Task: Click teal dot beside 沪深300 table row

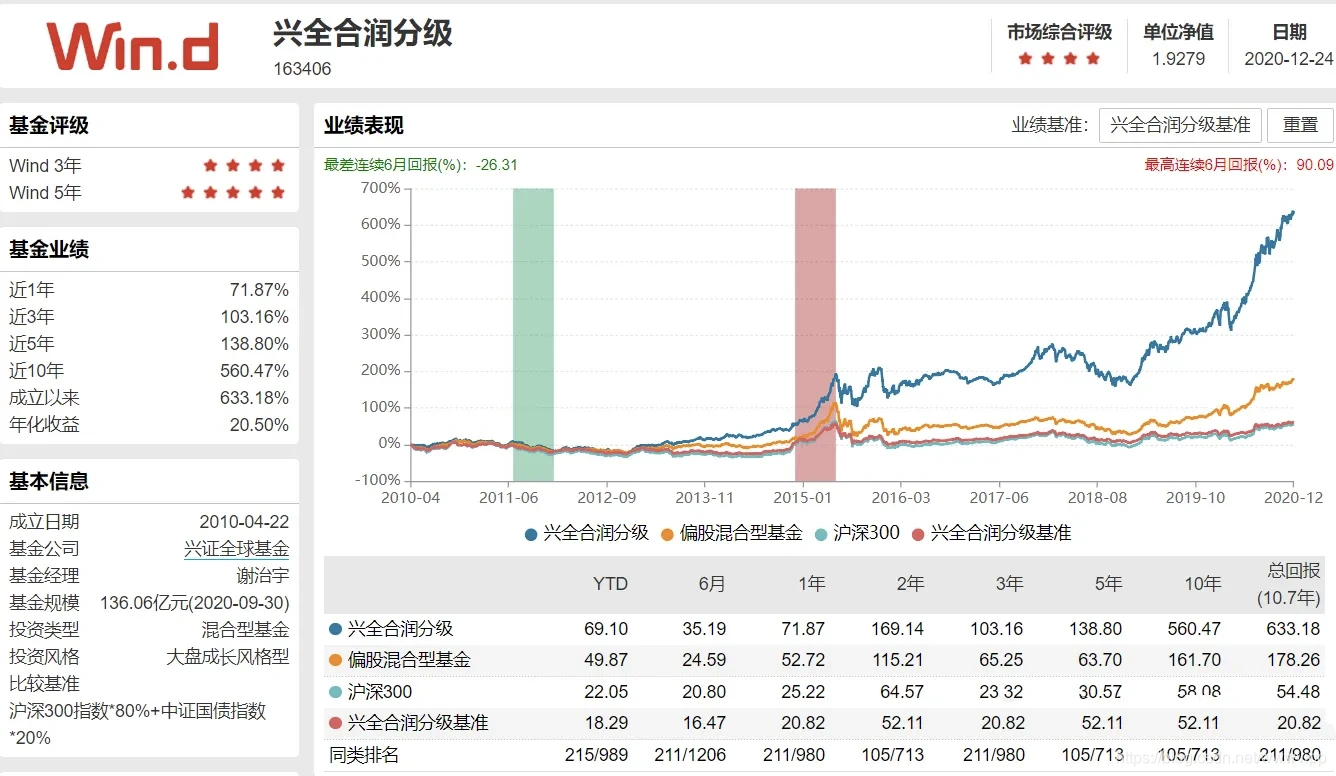Action: point(335,692)
